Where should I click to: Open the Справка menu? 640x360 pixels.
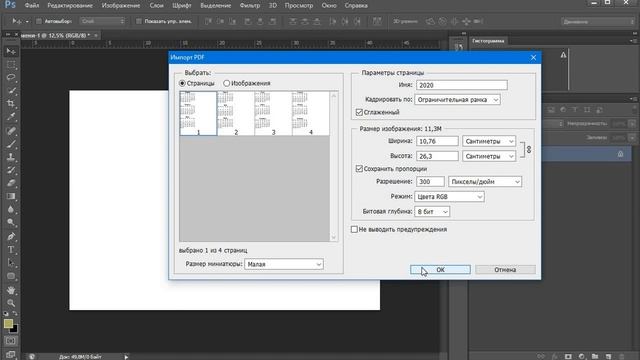356,6
